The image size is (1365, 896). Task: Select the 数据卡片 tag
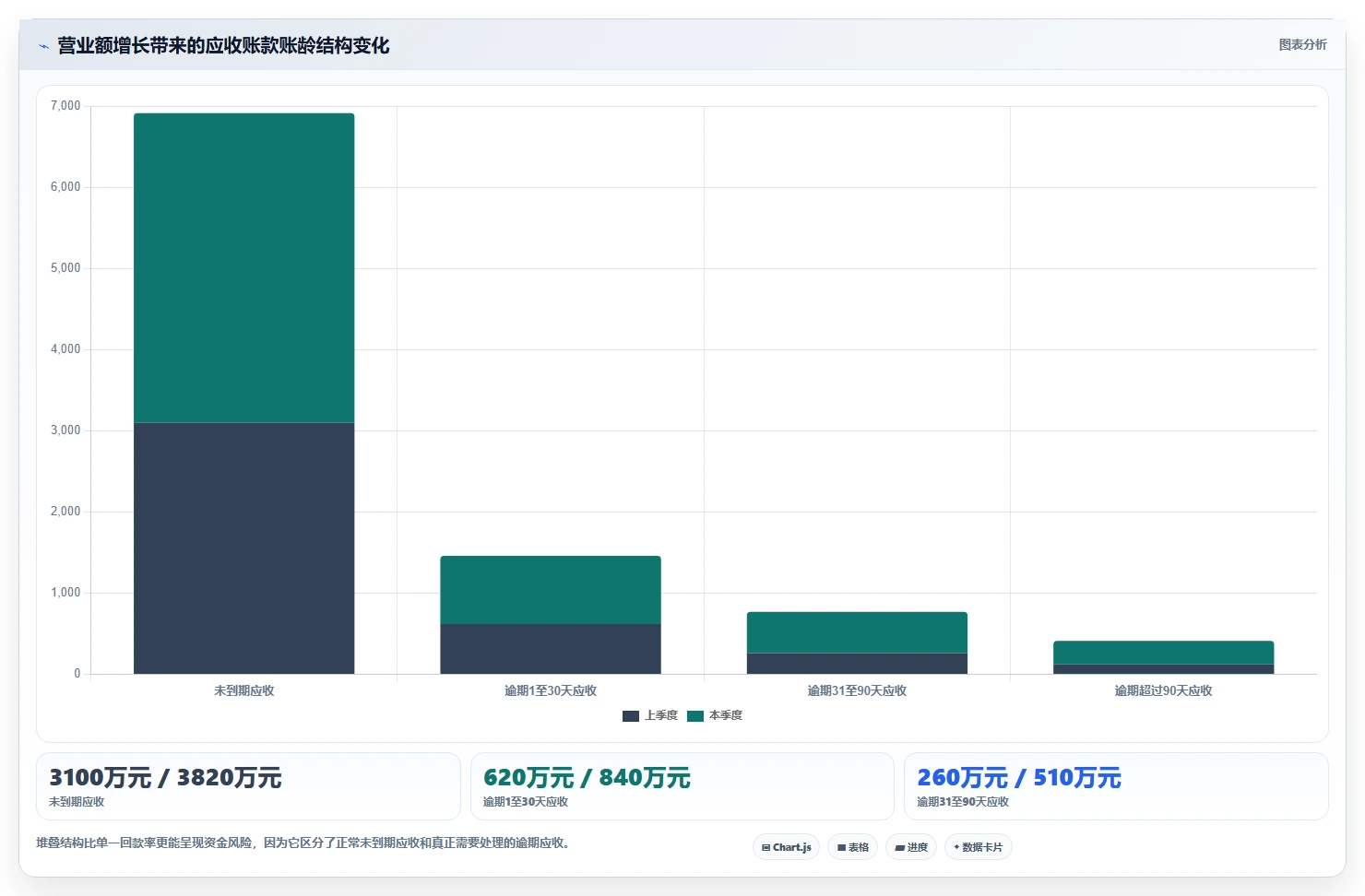point(978,847)
